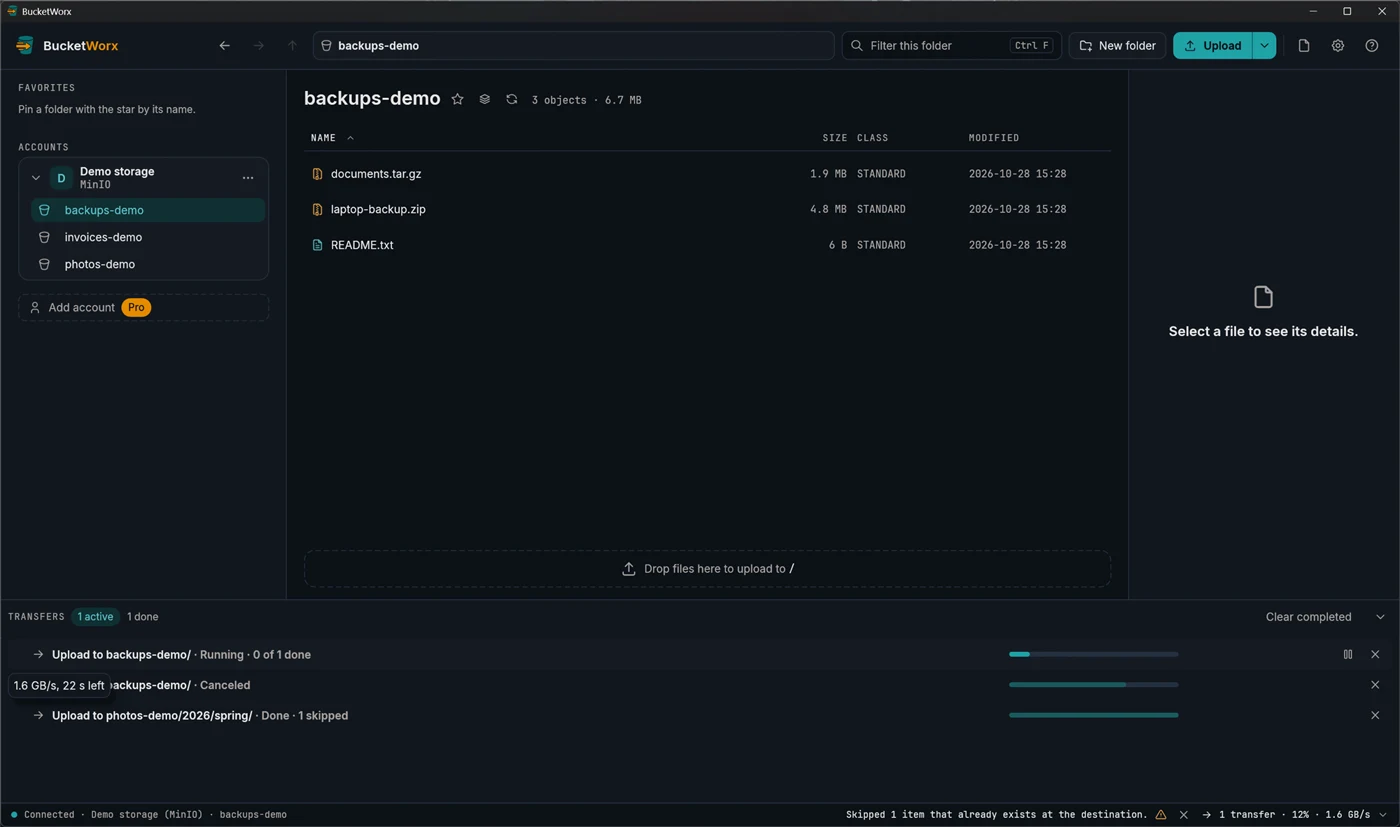Image resolution: width=1400 pixels, height=827 pixels.
Task: Click the canceled transfer progress bar
Action: pos(1093,685)
